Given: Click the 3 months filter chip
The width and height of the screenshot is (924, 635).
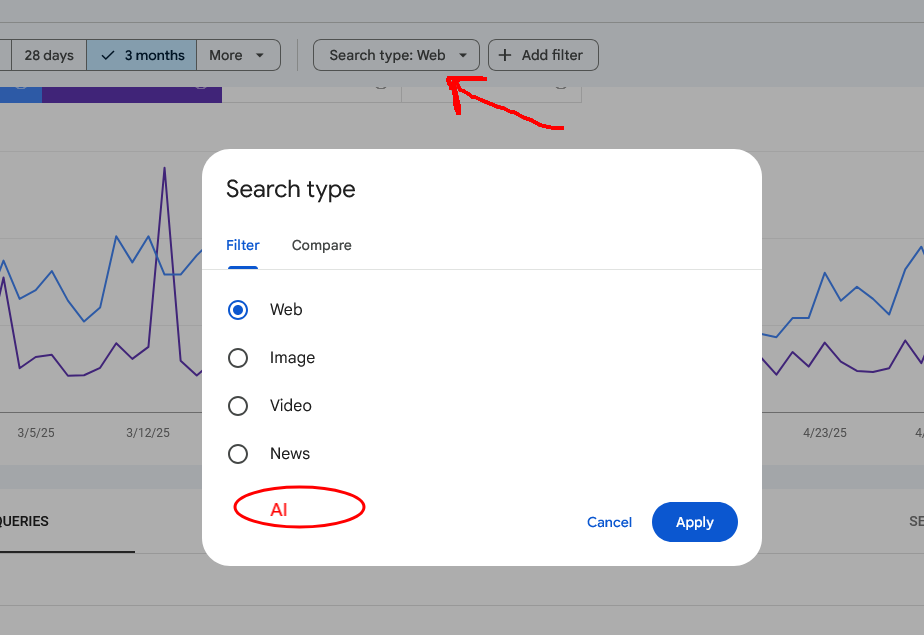Looking at the screenshot, I should tap(141, 55).
